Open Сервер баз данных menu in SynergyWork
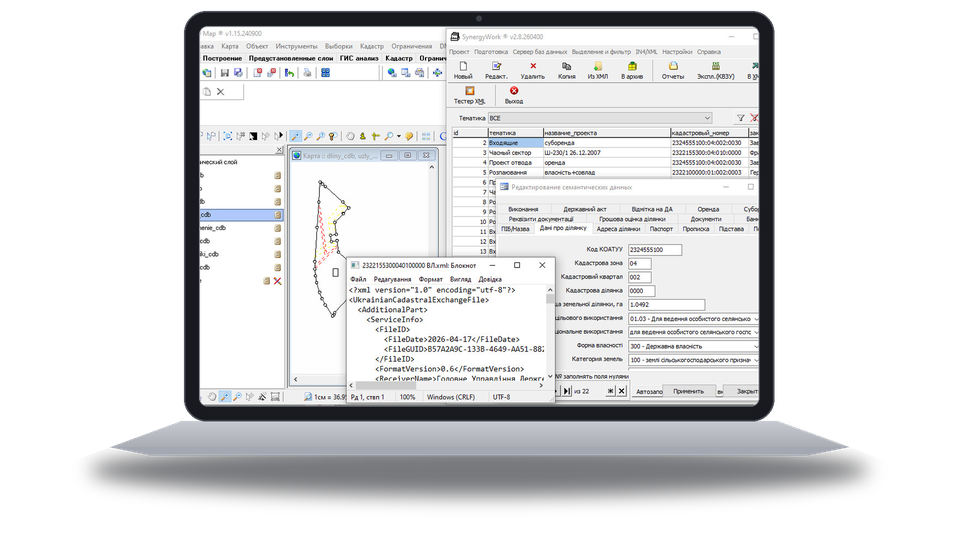The height and width of the screenshot is (537, 958). [x=540, y=52]
